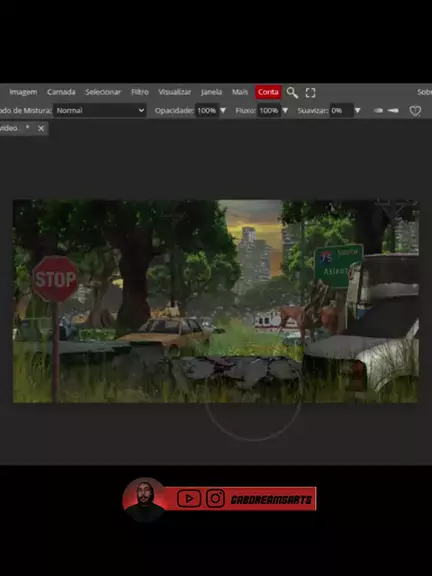Image resolution: width=432 pixels, height=576 pixels.
Task: Click the green highway sign on canvas
Action: [x=338, y=265]
